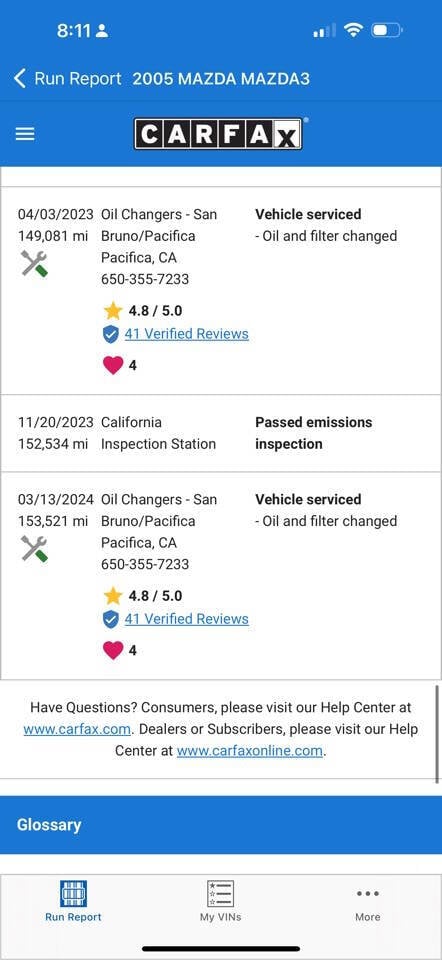Tap the page scrollbar on the right
442x960 pixels.
coord(438,733)
